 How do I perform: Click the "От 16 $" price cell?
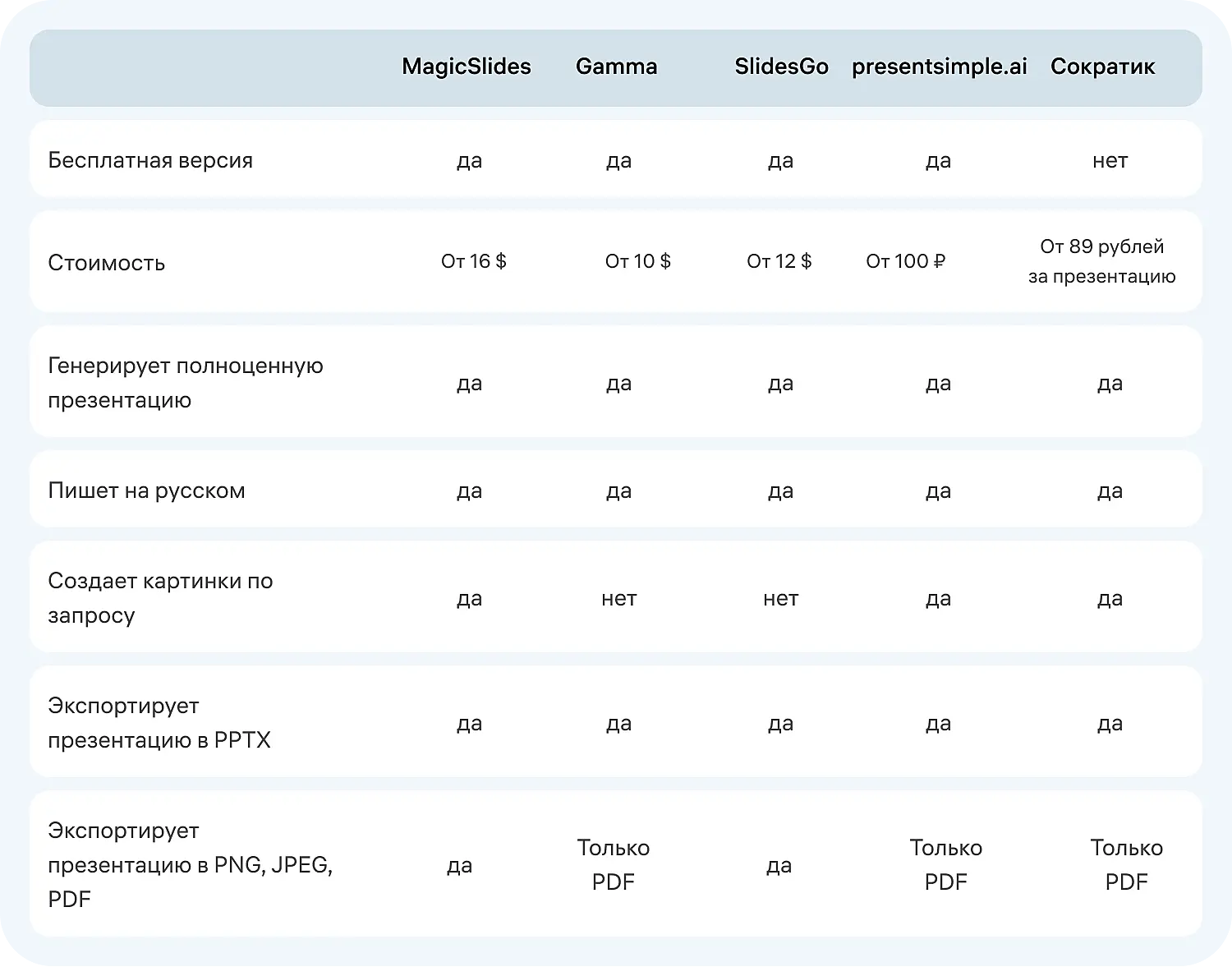(474, 261)
